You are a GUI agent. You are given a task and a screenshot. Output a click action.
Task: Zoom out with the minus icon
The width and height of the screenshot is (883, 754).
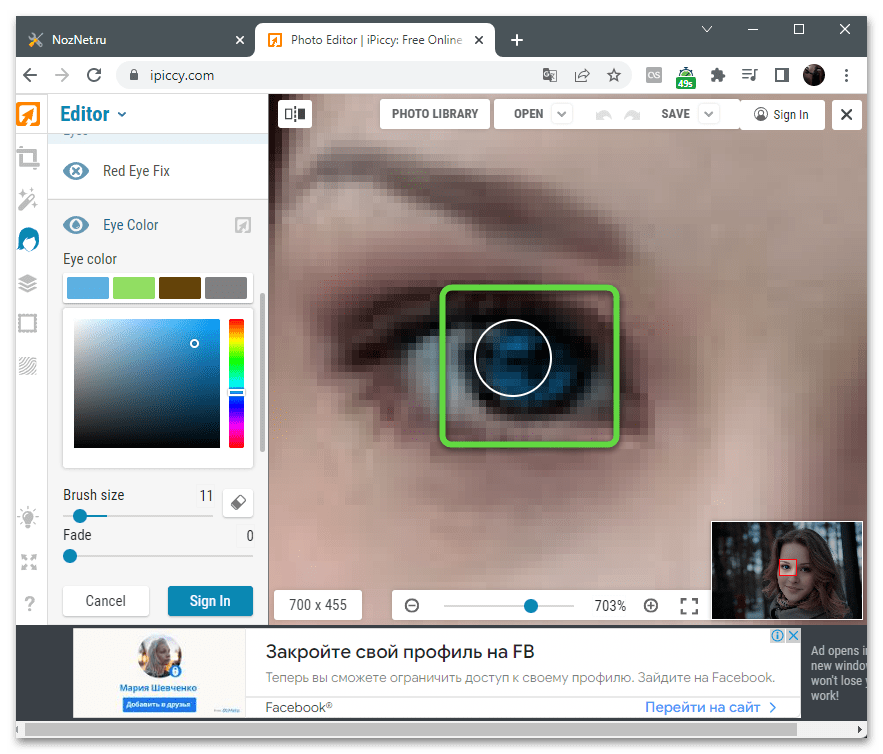coord(412,605)
